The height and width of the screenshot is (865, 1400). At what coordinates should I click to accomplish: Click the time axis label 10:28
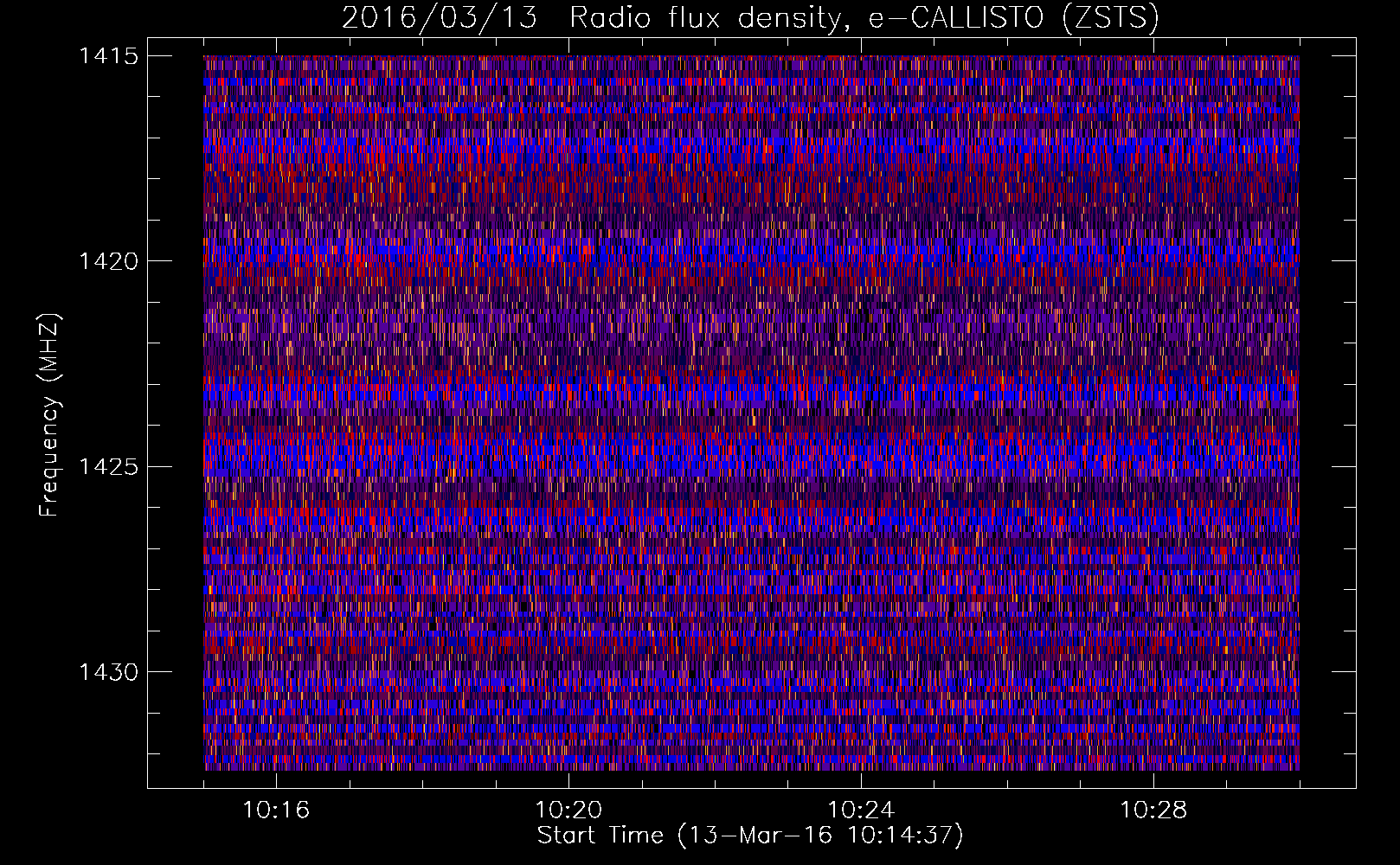click(1153, 811)
